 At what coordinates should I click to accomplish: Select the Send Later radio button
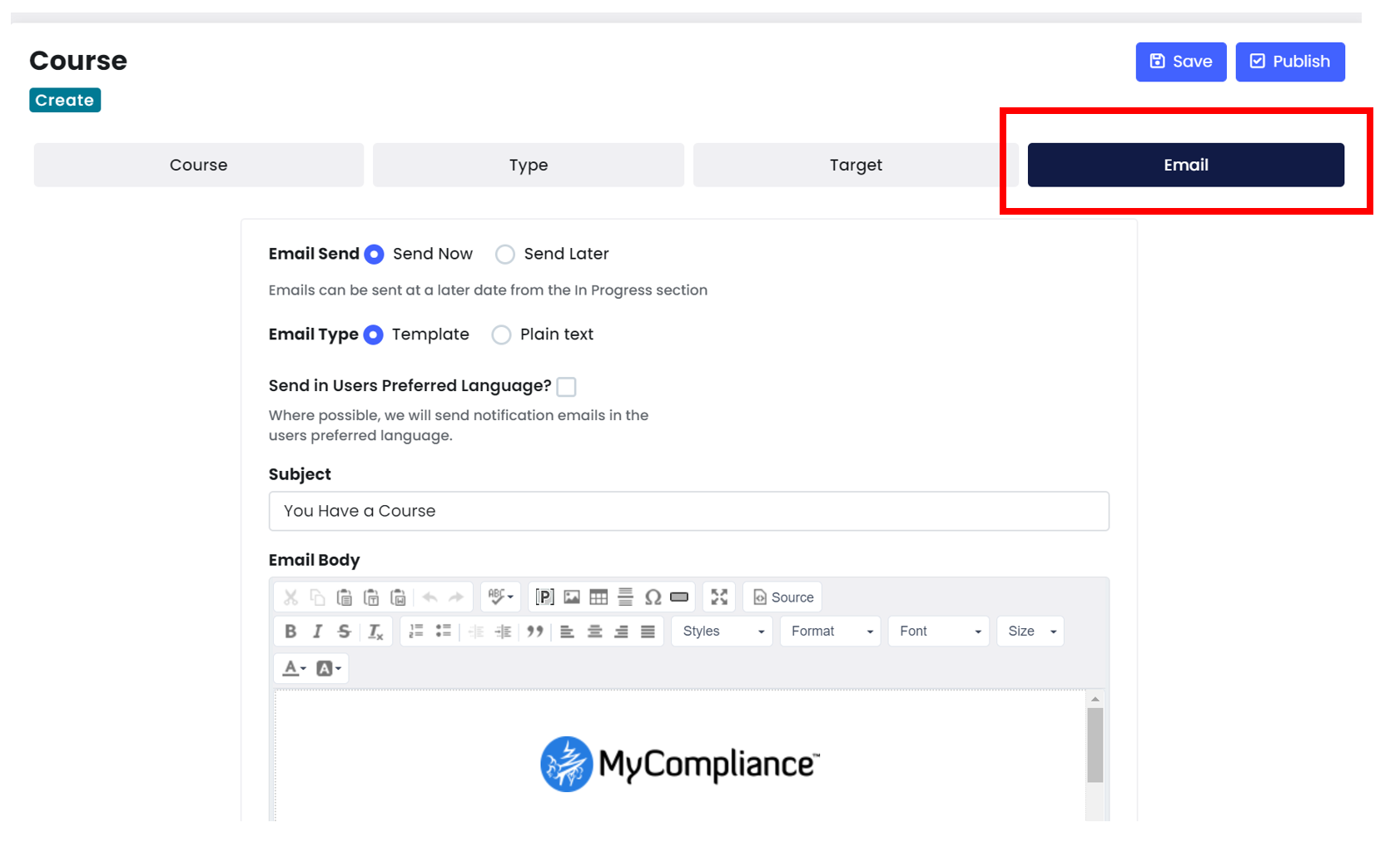pos(505,255)
